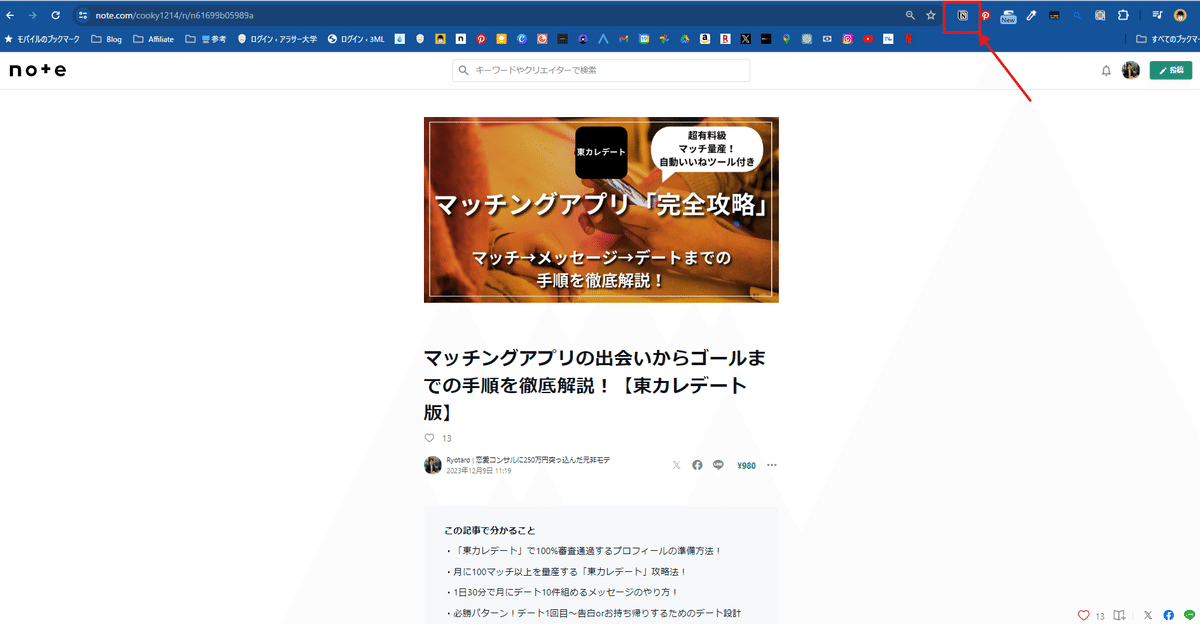Open the Amazon bookmark

click(x=705, y=40)
